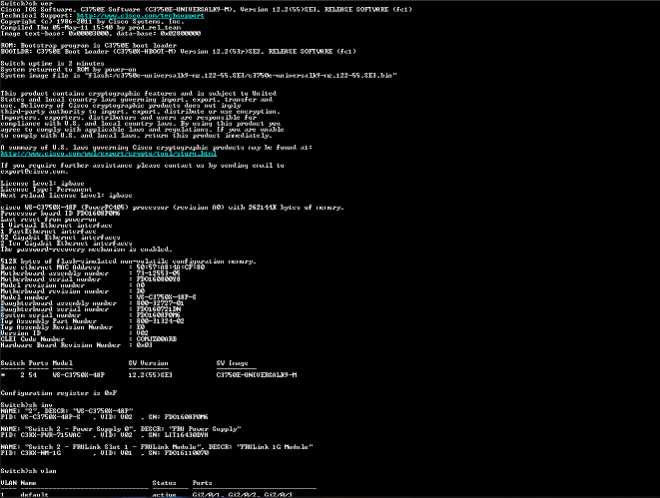Click 'System returned to ROM by power-on'
Image resolution: width=660 pixels, height=498 pixels.
pos(68,69)
